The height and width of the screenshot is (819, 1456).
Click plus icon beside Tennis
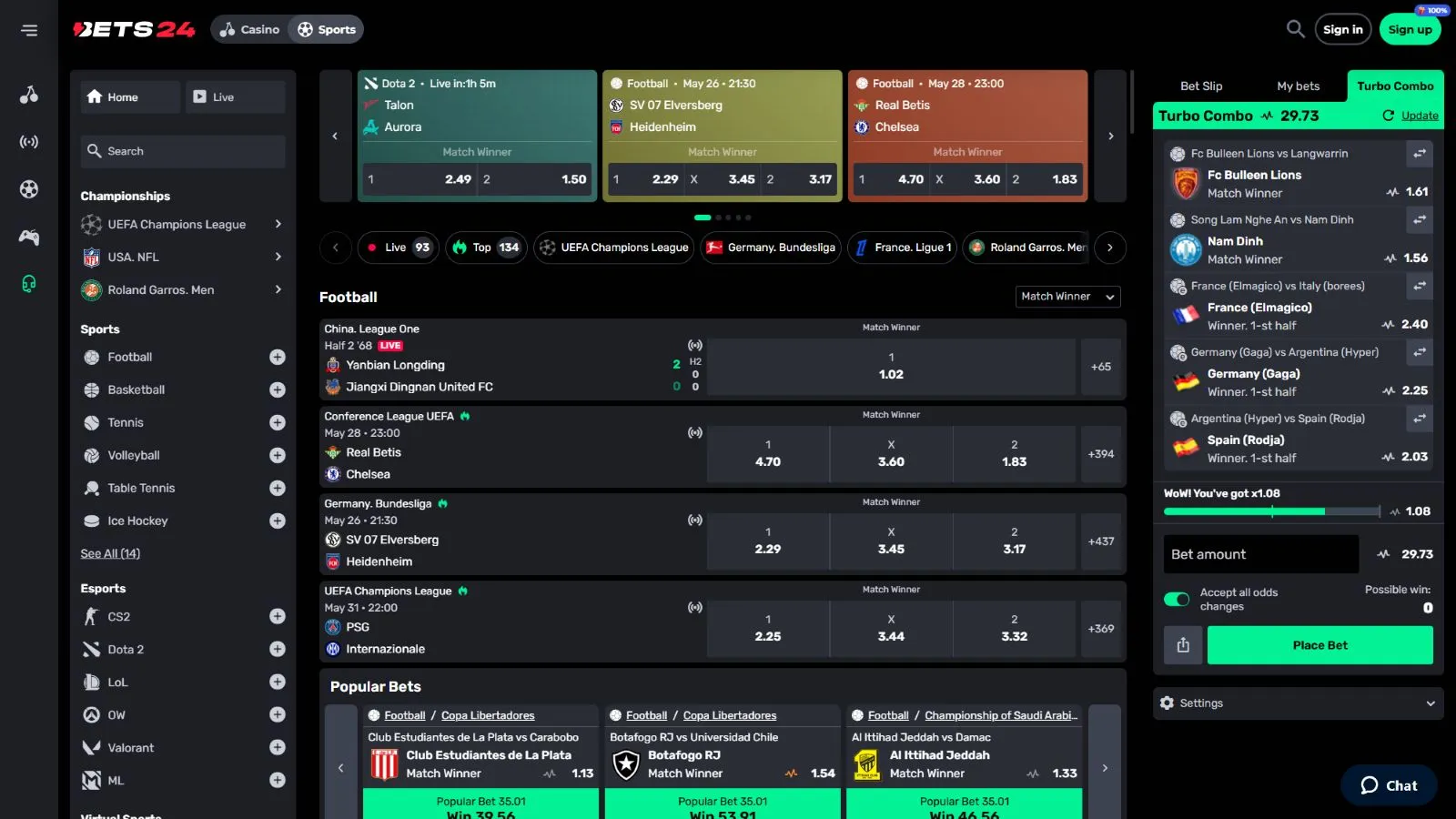(278, 423)
